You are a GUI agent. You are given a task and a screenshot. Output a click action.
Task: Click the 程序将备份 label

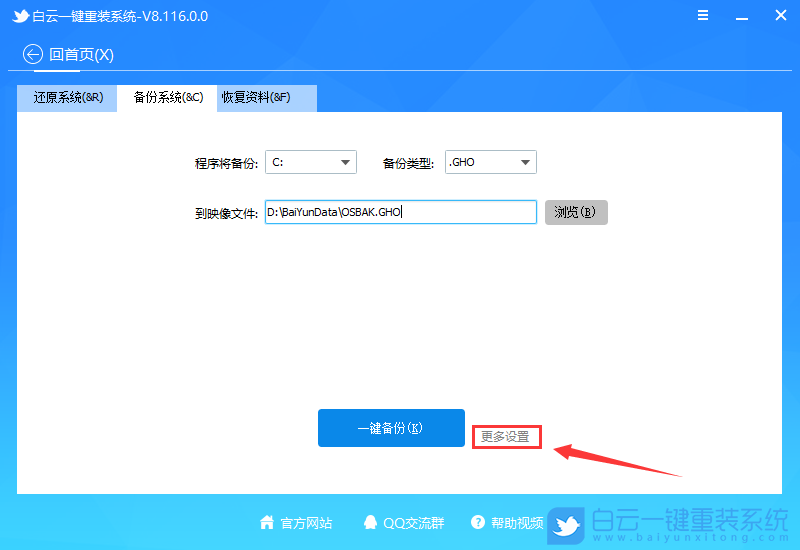pyautogui.click(x=226, y=163)
